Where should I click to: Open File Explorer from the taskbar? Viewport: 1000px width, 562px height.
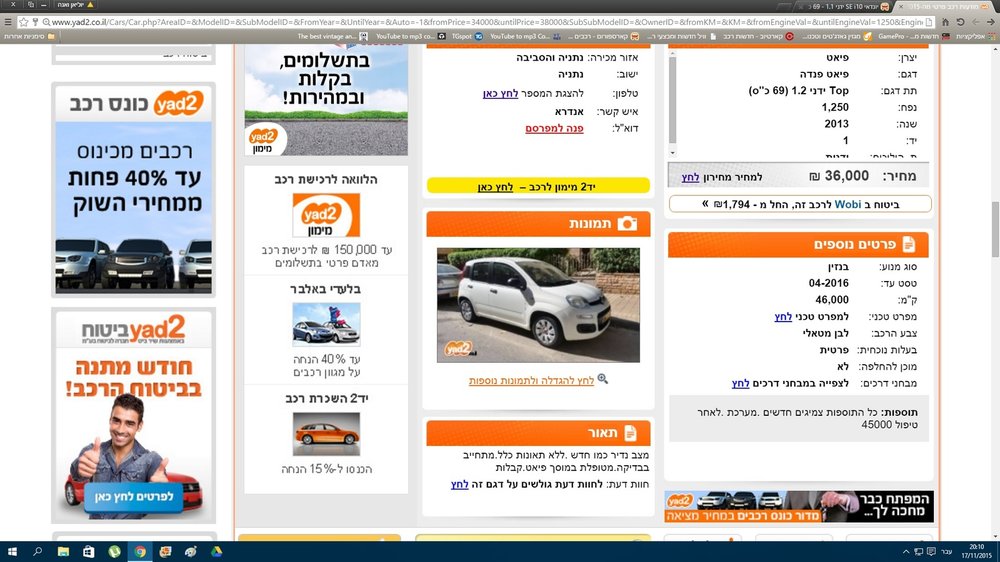coord(63,551)
